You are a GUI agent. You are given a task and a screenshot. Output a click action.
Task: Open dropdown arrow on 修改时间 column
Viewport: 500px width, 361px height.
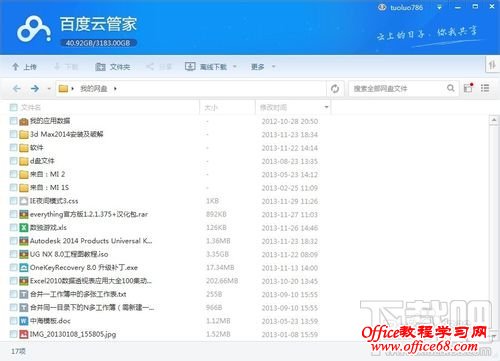326,107
